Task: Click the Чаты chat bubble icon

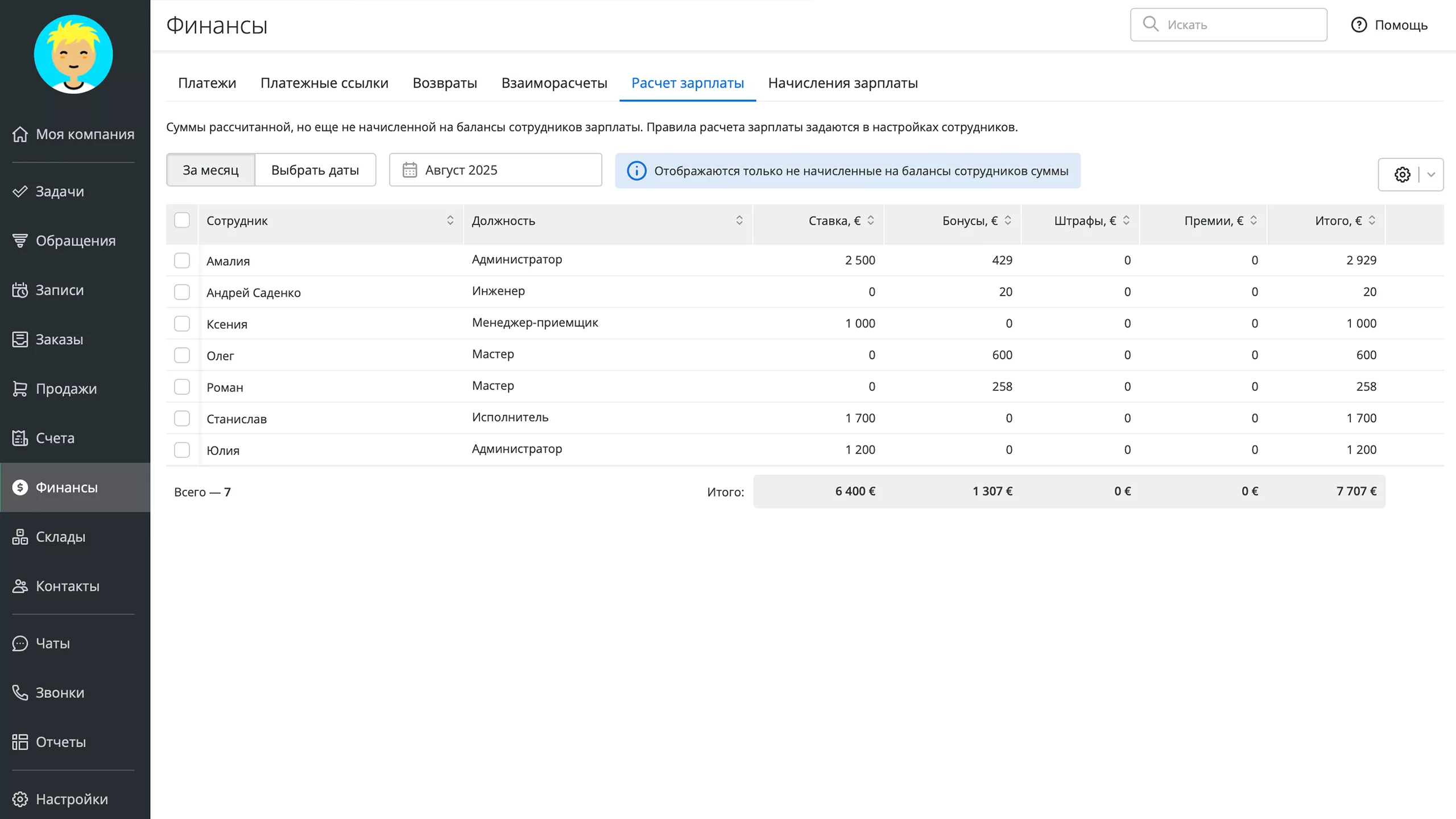Action: pyautogui.click(x=20, y=643)
